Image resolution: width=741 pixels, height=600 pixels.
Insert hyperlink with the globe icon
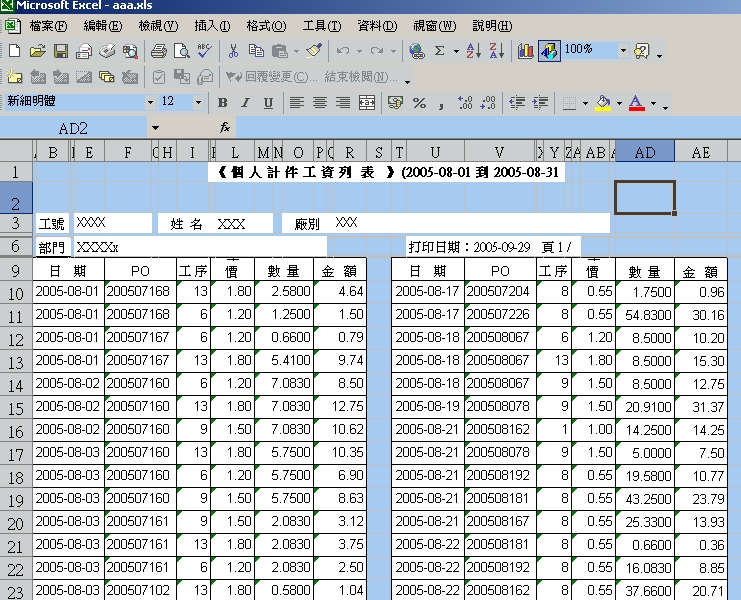coord(417,51)
